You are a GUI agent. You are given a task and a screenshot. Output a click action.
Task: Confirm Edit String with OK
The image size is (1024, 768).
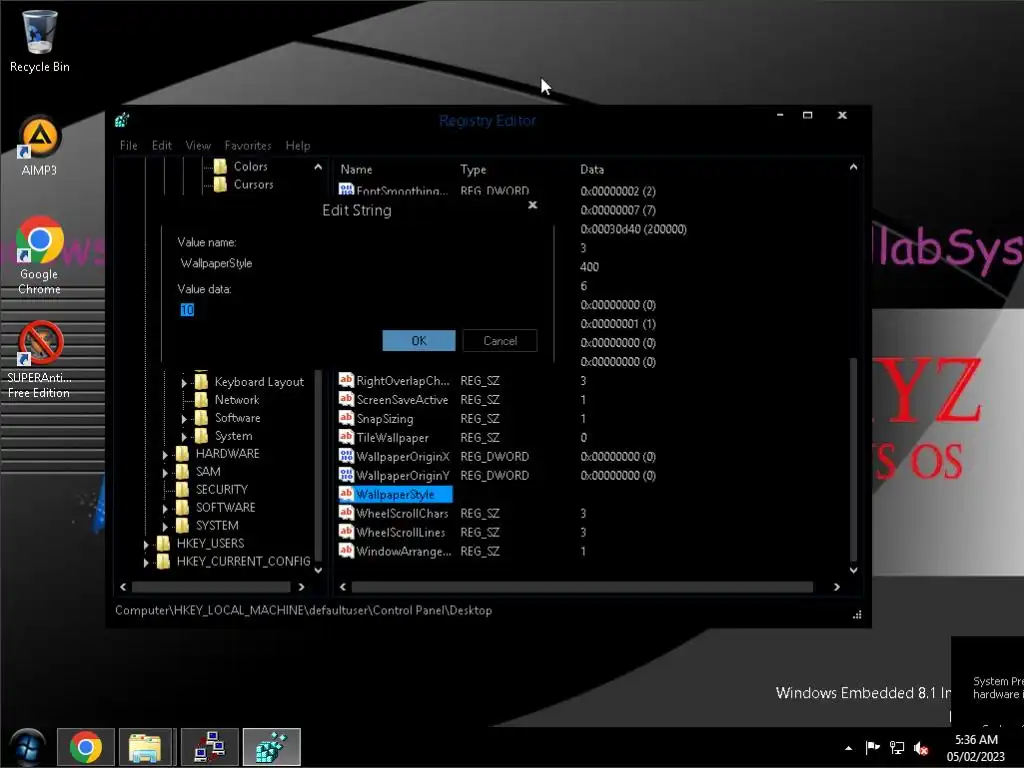click(419, 340)
